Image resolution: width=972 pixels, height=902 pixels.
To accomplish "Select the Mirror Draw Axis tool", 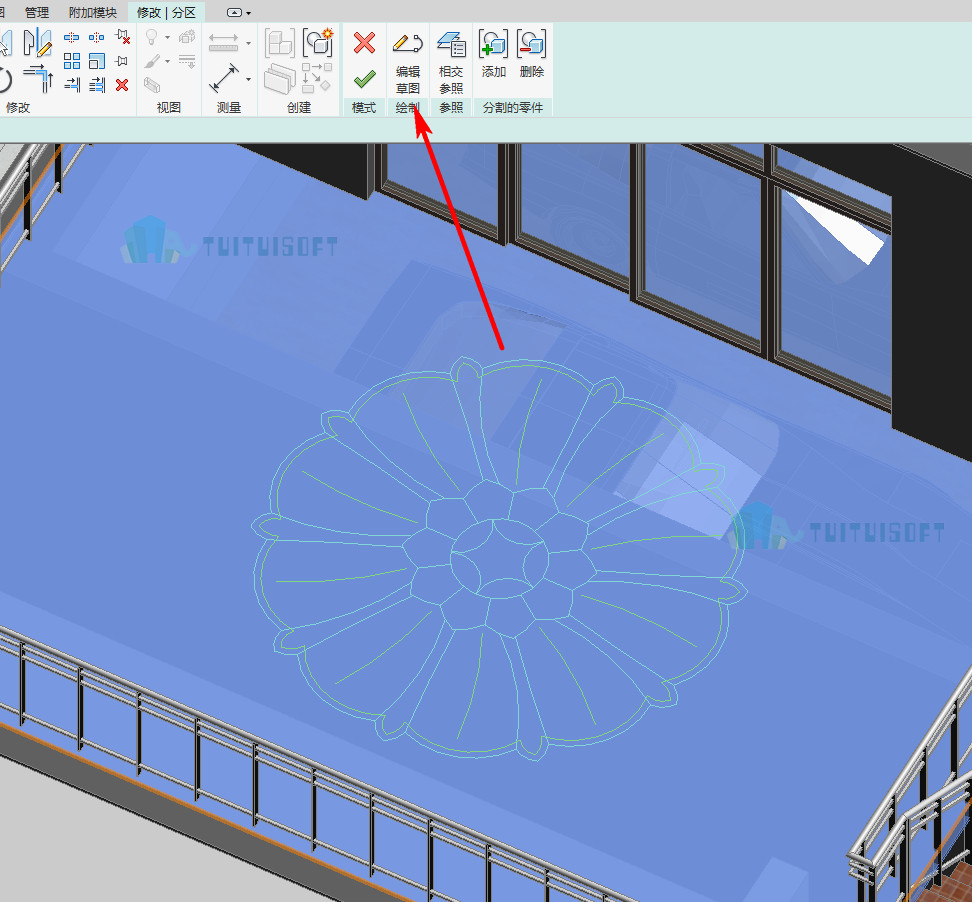I will pos(37,42).
